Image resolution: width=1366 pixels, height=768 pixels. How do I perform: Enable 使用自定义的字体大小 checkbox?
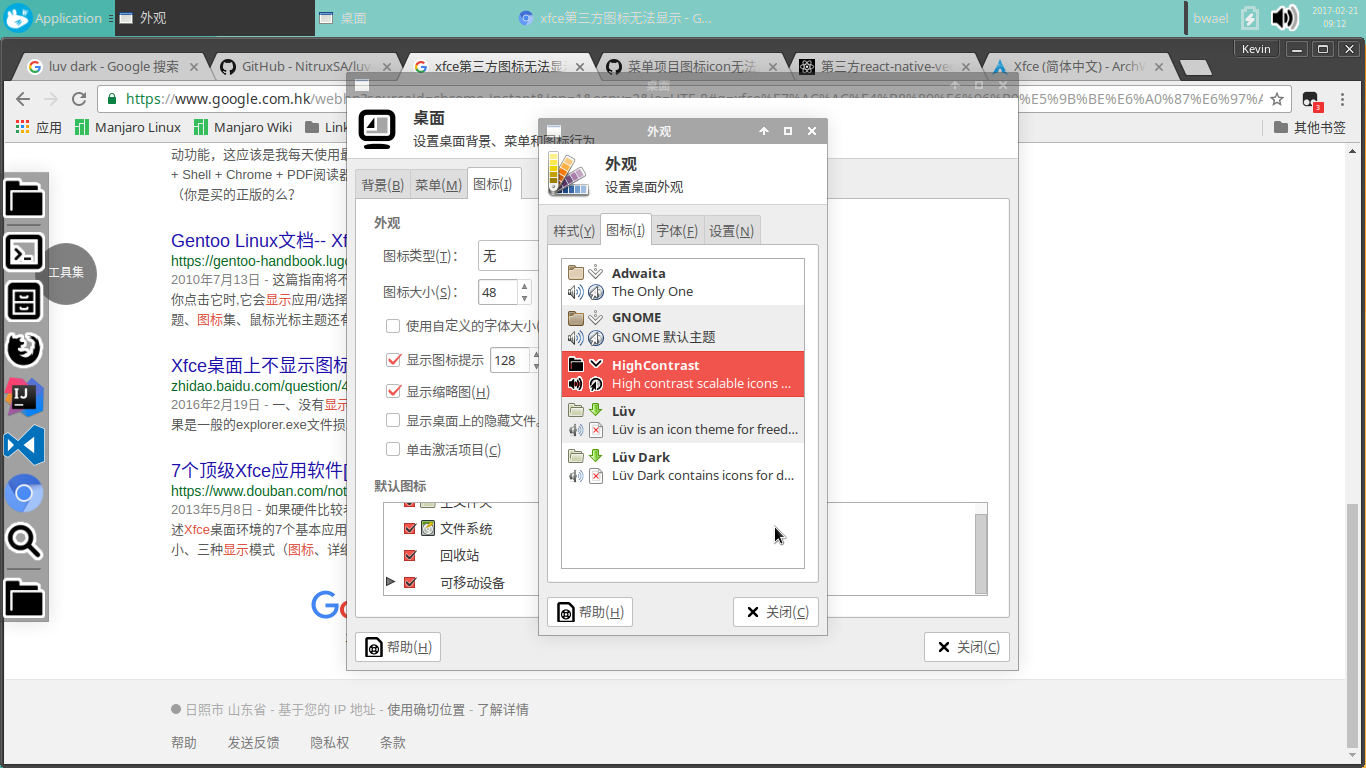click(x=393, y=326)
